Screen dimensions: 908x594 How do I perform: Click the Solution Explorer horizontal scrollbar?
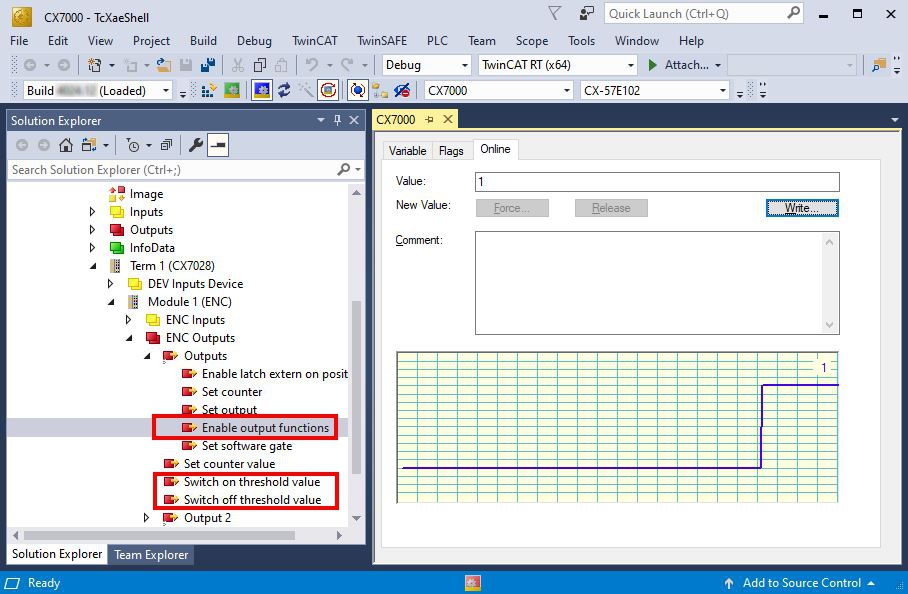[160, 536]
